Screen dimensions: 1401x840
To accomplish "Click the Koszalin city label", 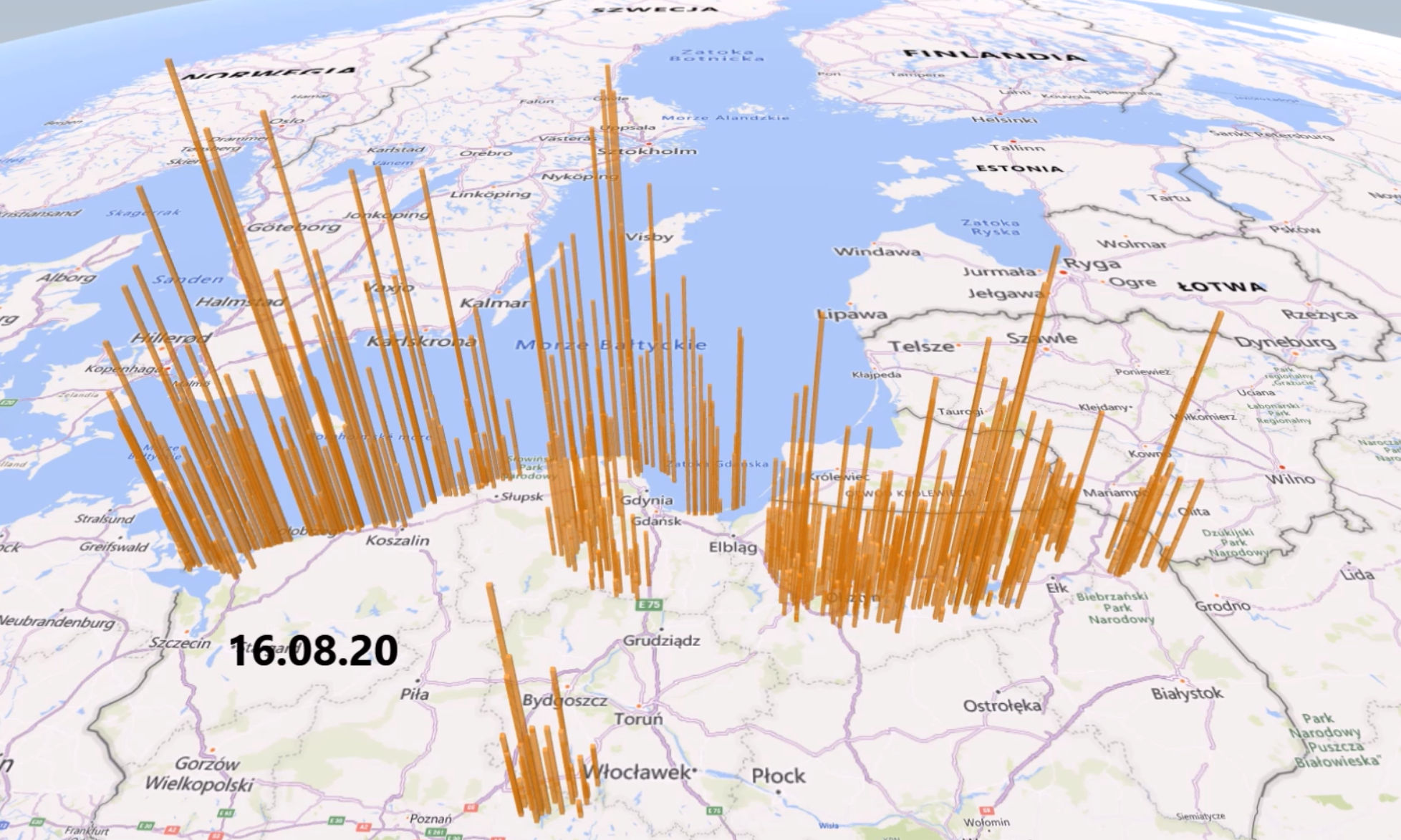I will pyautogui.click(x=398, y=541).
